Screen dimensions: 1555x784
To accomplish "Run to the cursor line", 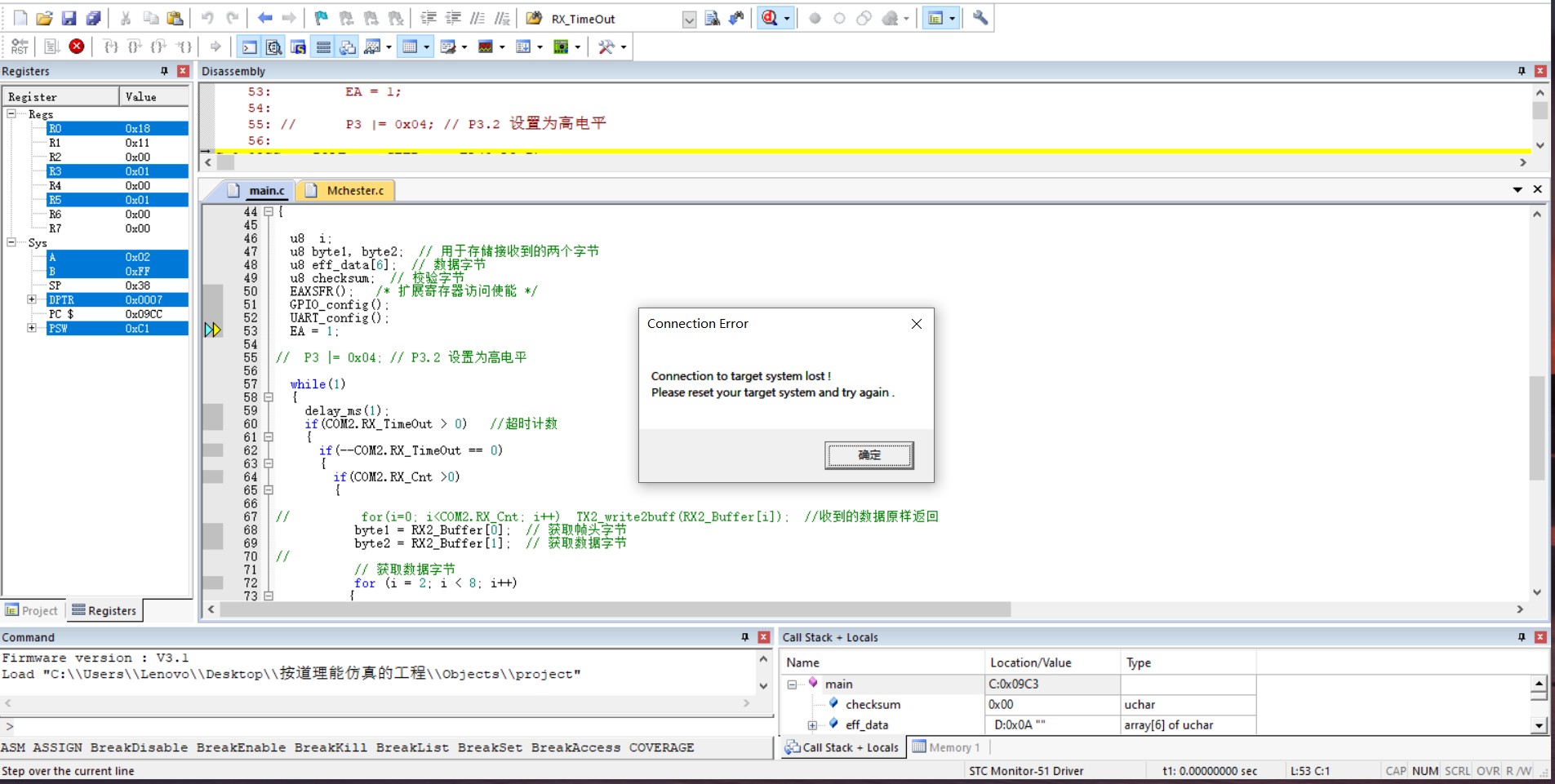I will pos(185,47).
